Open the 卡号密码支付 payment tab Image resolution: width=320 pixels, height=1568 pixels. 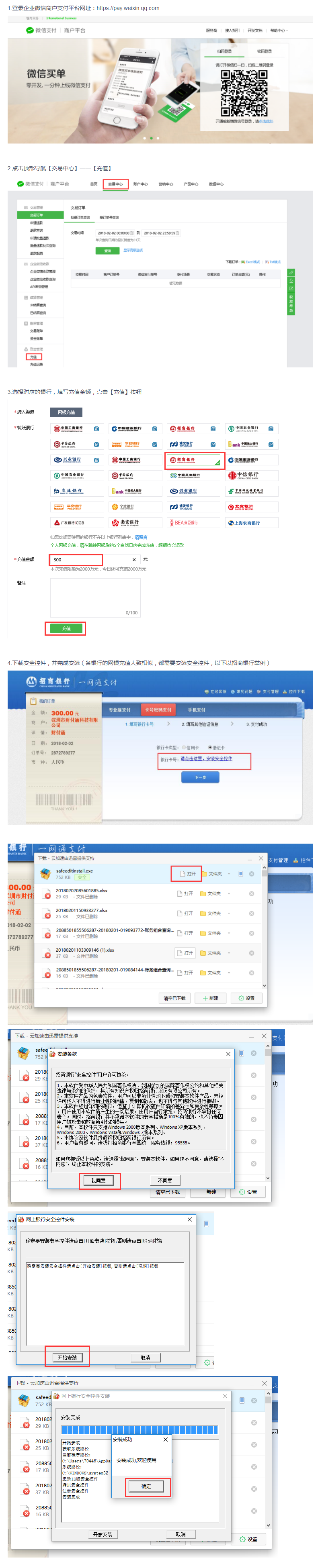point(158,710)
